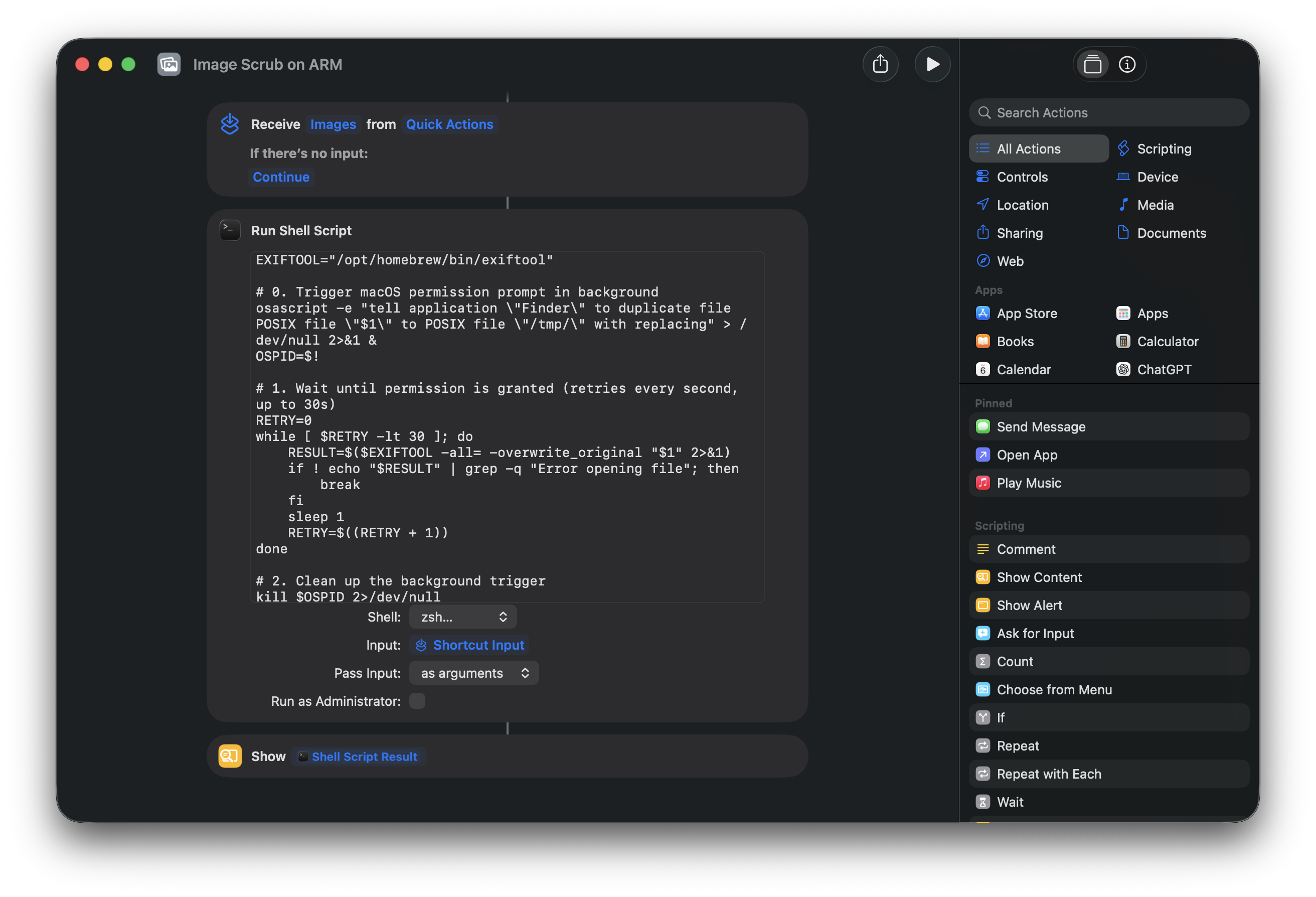
Task: Toggle the Run as Administrator checkbox
Action: click(417, 701)
